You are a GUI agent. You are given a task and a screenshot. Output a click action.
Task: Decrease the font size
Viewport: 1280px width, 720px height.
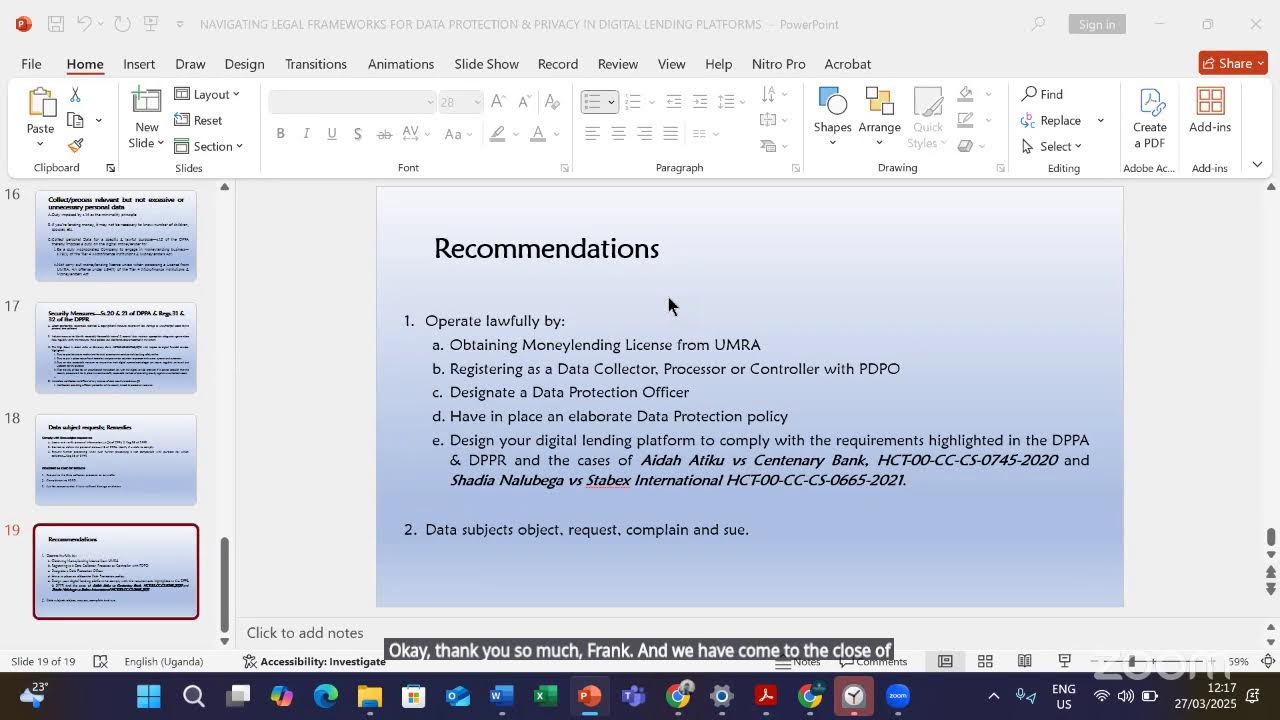pyautogui.click(x=524, y=102)
